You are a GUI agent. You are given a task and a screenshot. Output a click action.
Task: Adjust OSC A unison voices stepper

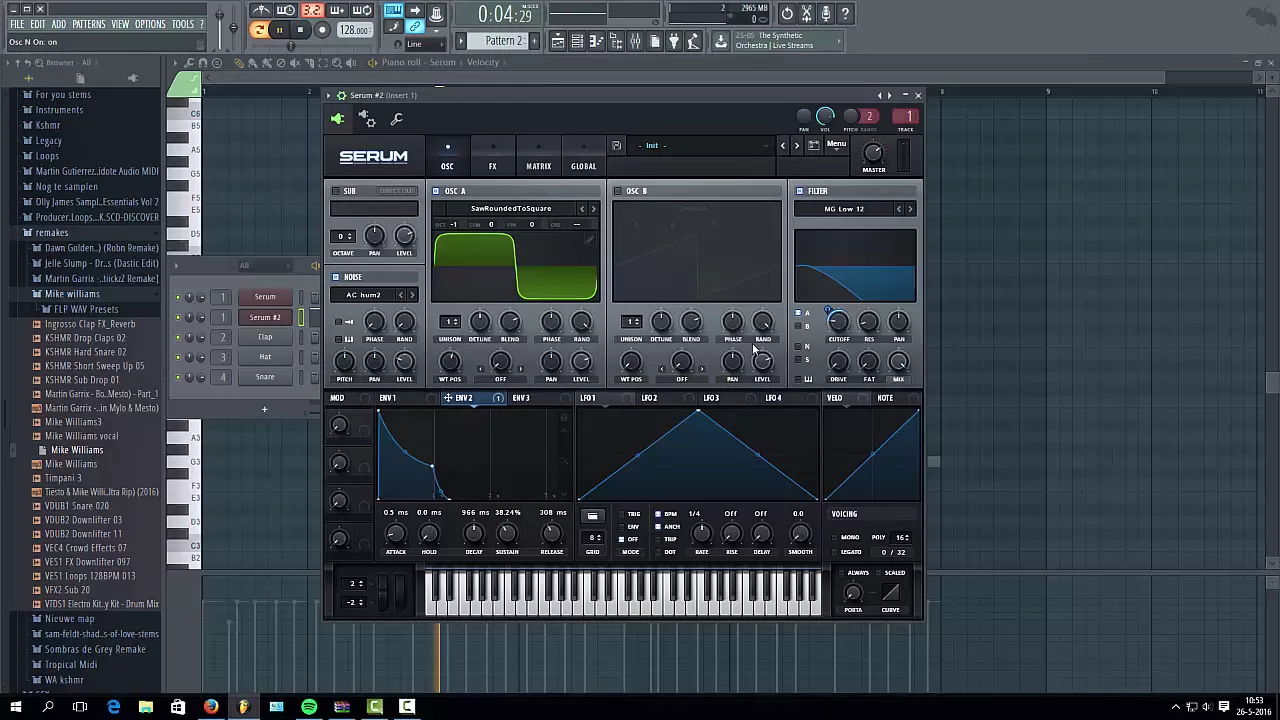(x=451, y=322)
